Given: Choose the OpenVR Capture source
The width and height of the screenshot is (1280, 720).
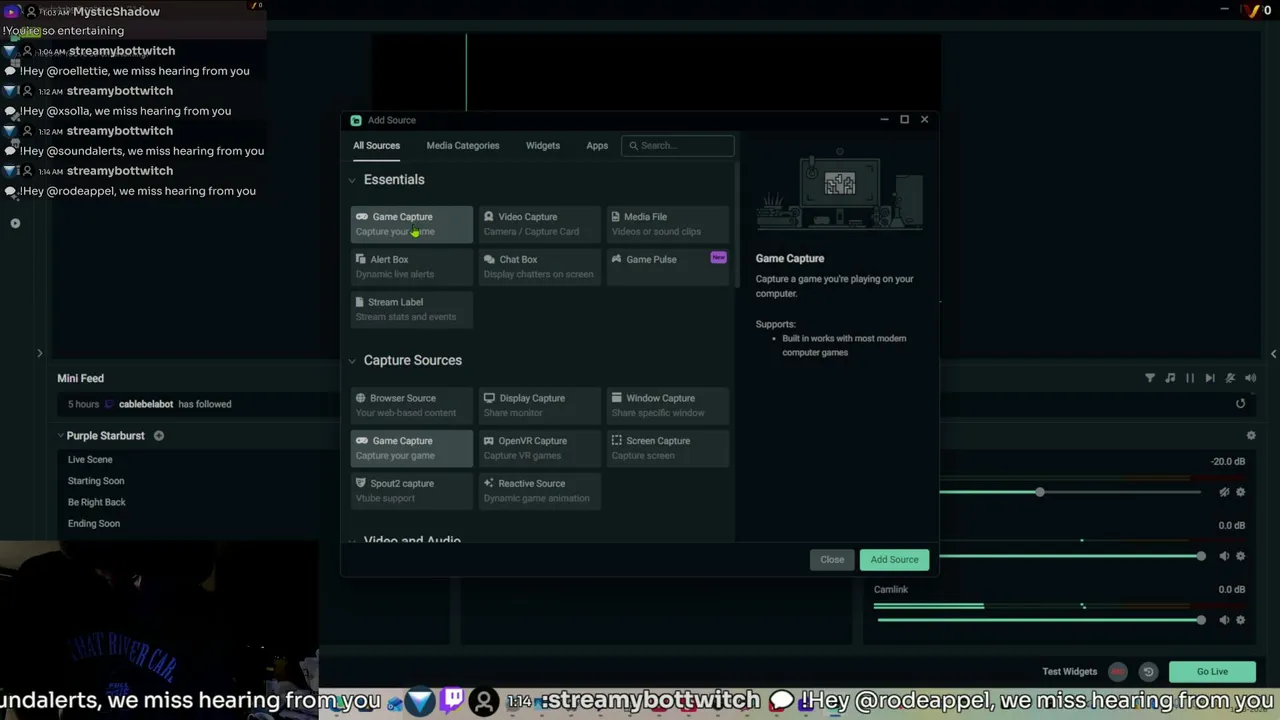Looking at the screenshot, I should [539, 448].
